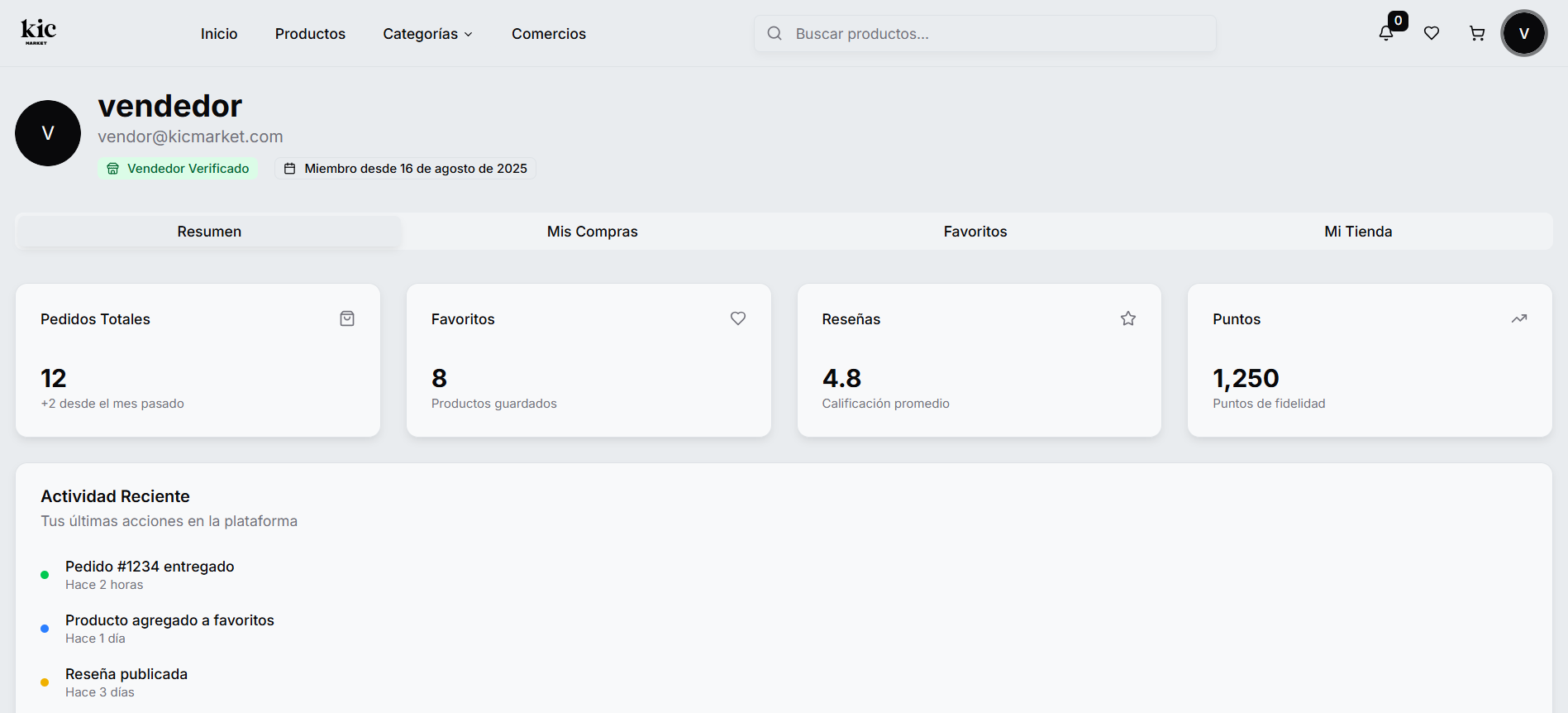Click the 'Puntos de fidelidad' caption
The image size is (1568, 713).
click(1269, 404)
